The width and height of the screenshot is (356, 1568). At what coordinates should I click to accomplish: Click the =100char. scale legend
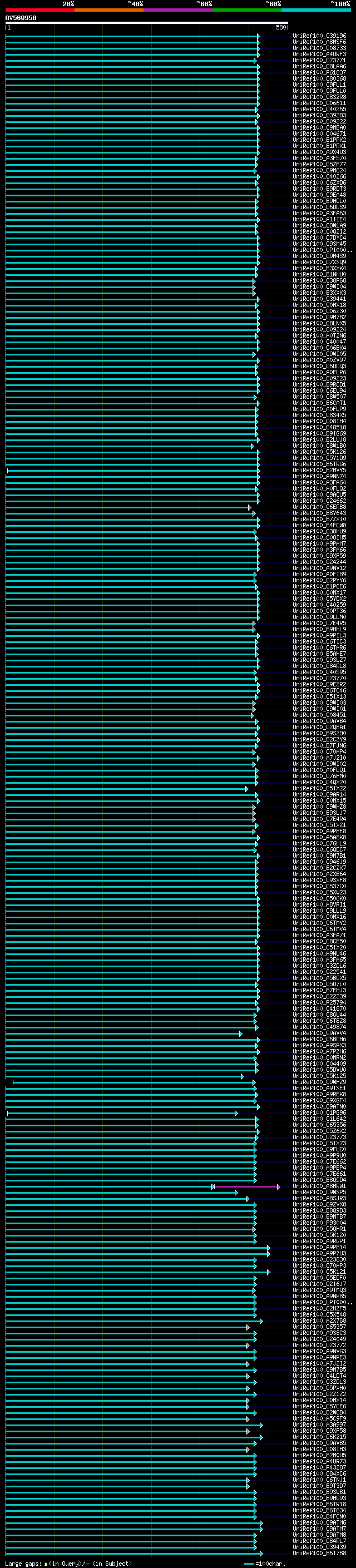click(264, 1563)
